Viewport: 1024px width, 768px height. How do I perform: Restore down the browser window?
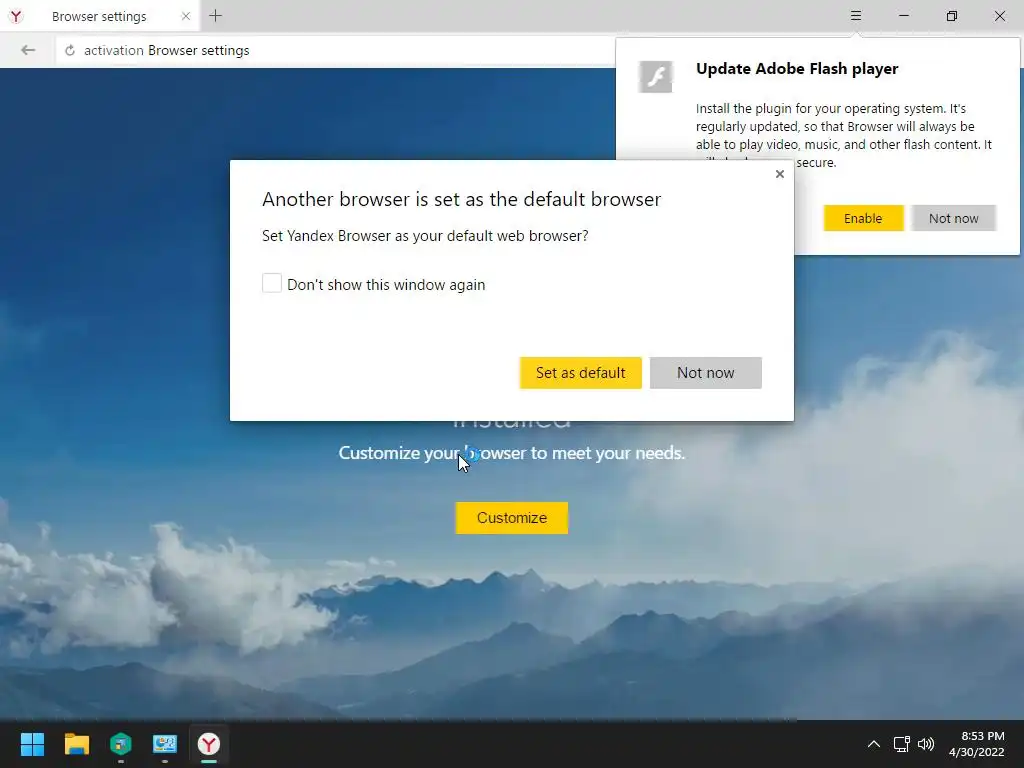pyautogui.click(x=952, y=16)
